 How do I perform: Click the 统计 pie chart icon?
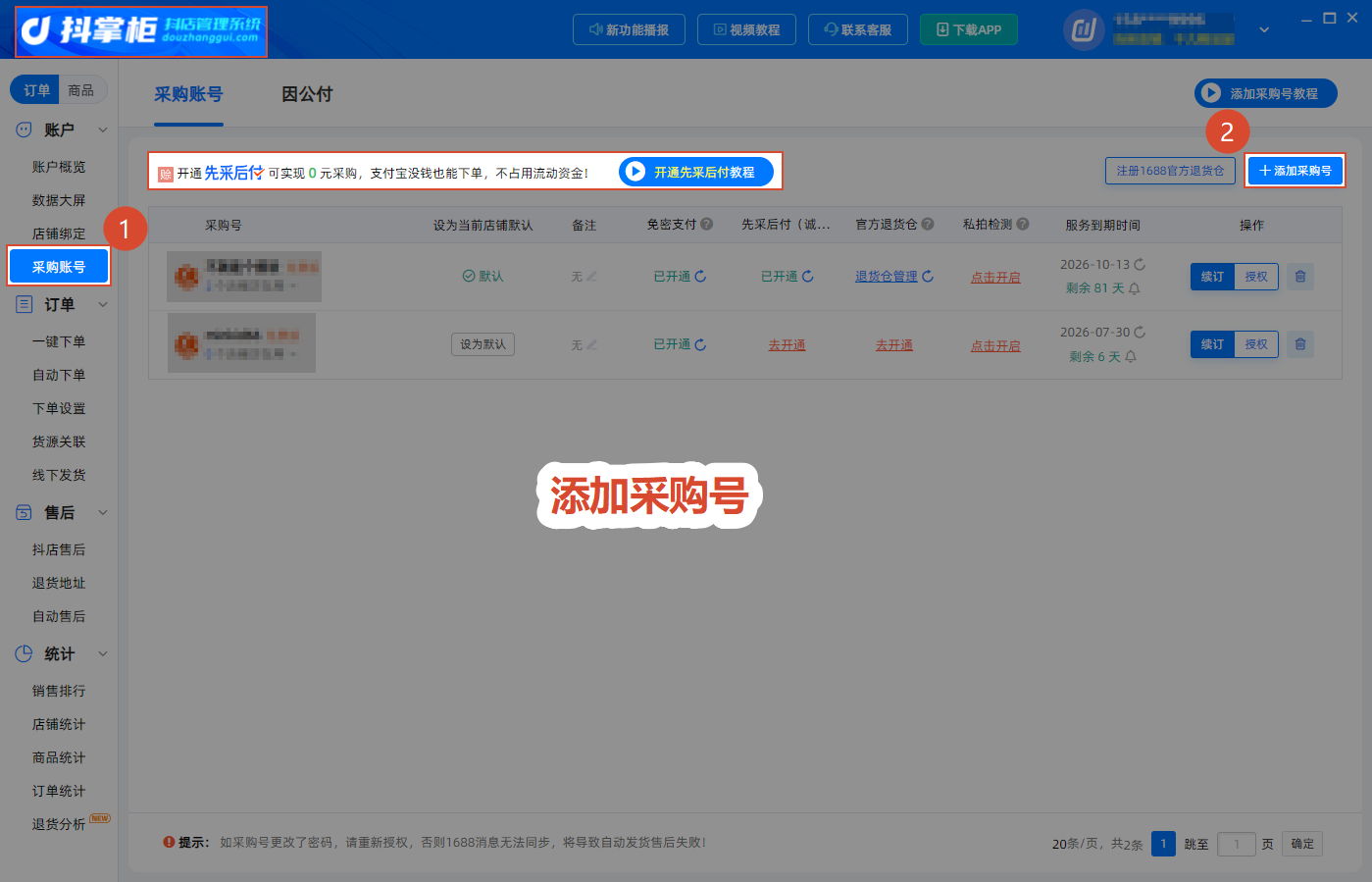point(24,653)
